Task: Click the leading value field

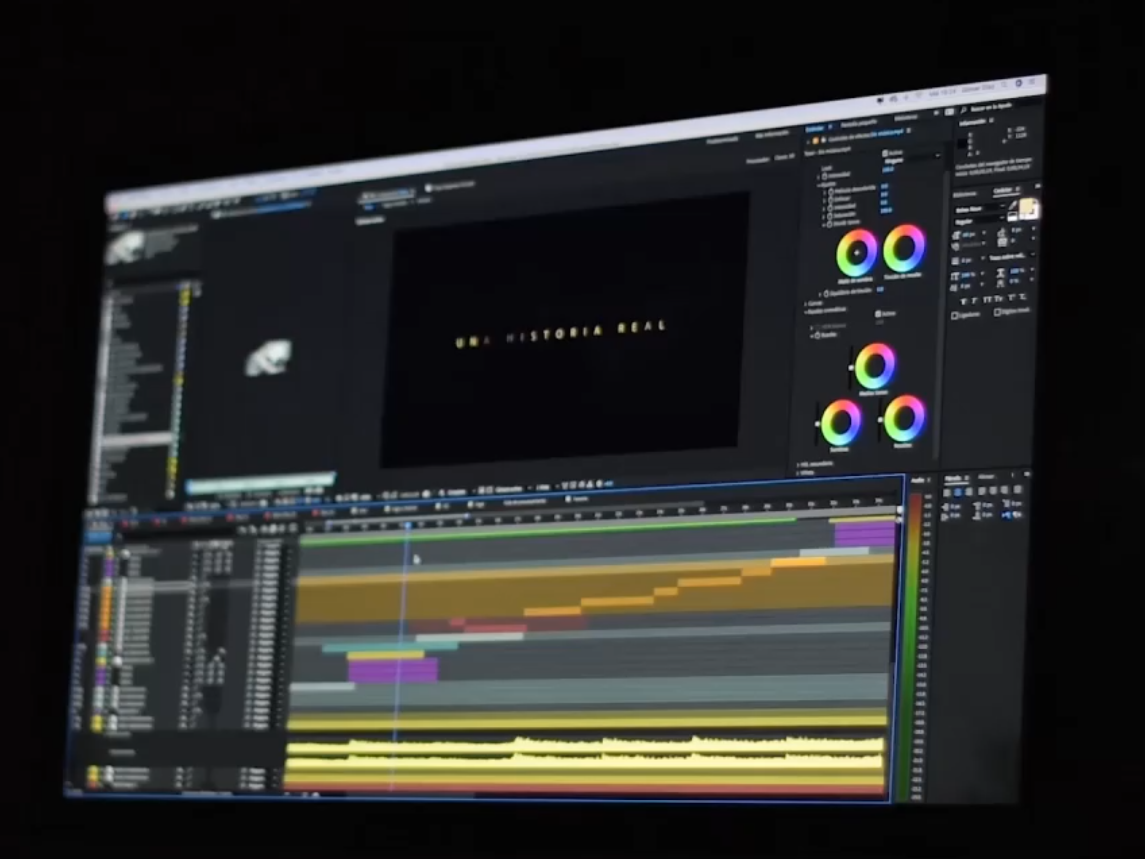Action: coord(1016,230)
